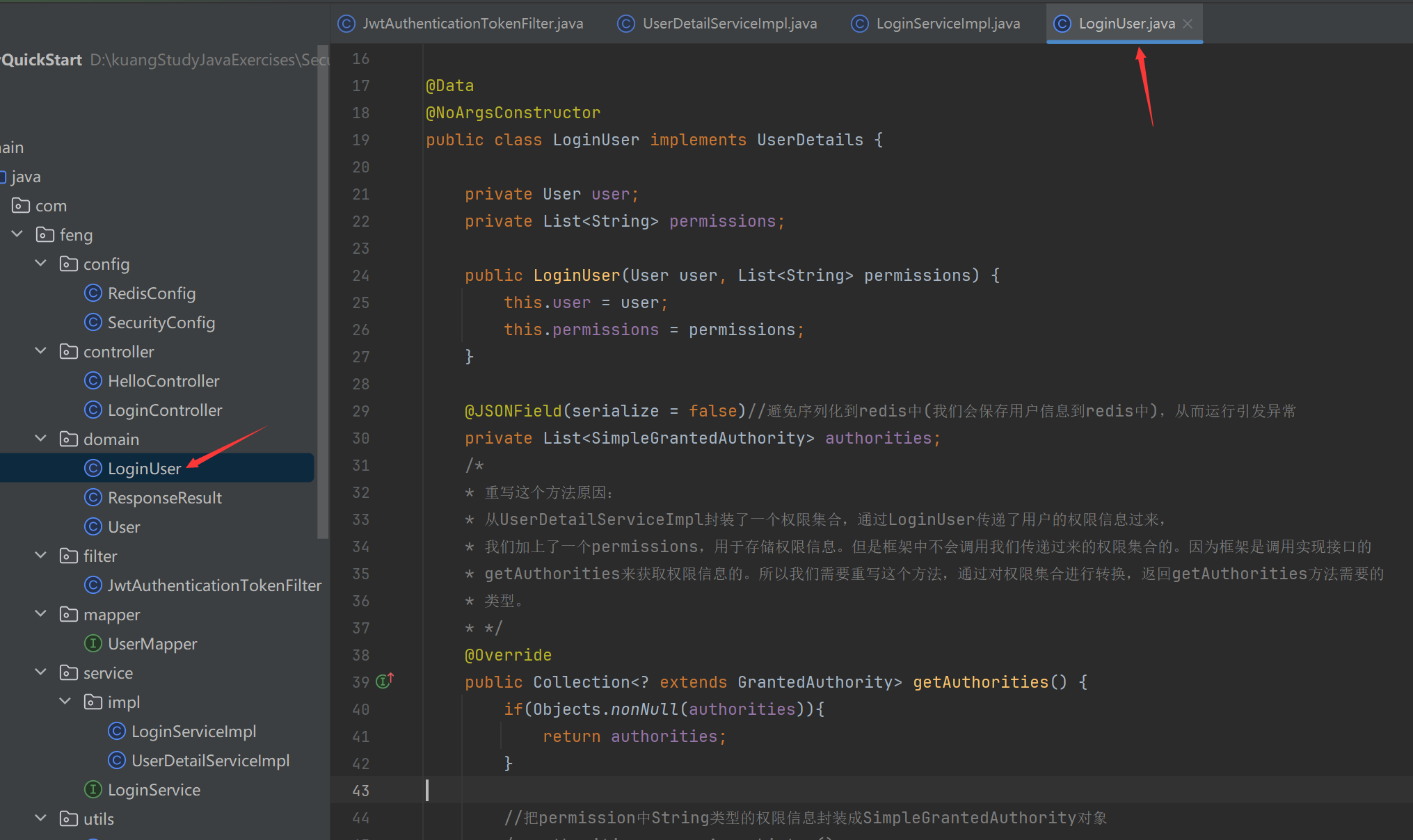Open UserMapper in the project tree

pos(152,643)
